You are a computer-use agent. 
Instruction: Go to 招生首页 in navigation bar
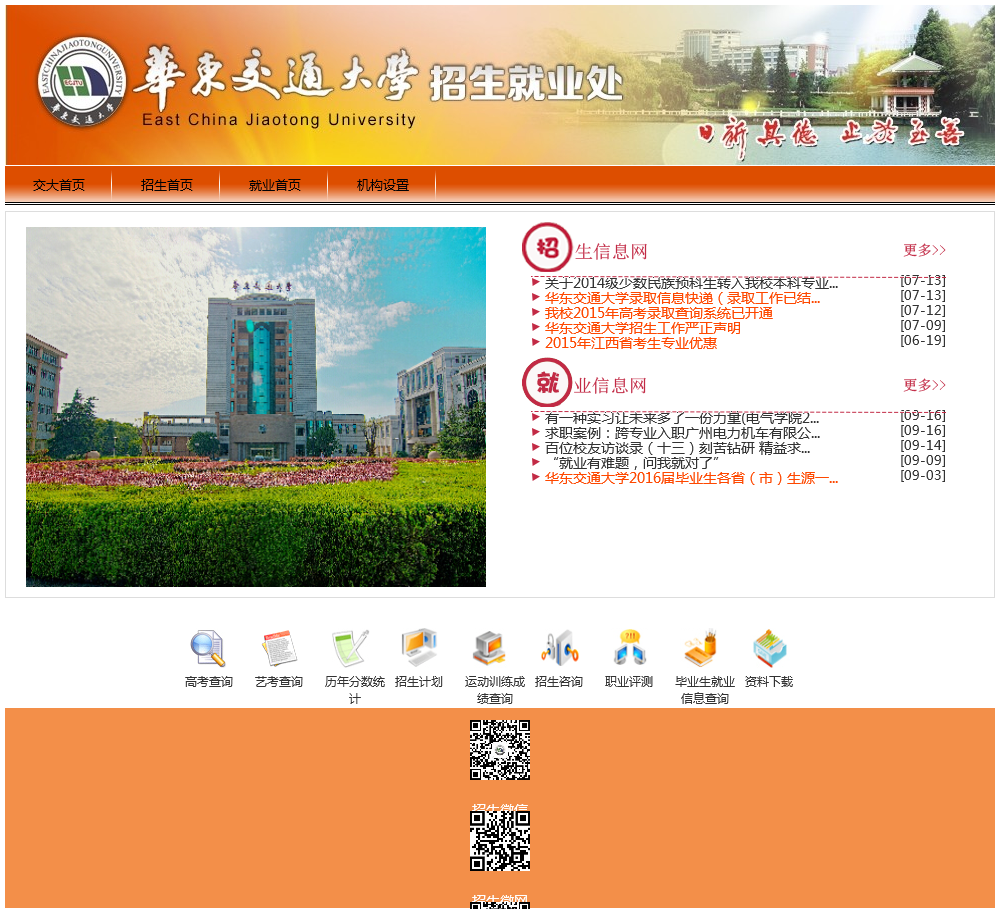(166, 185)
